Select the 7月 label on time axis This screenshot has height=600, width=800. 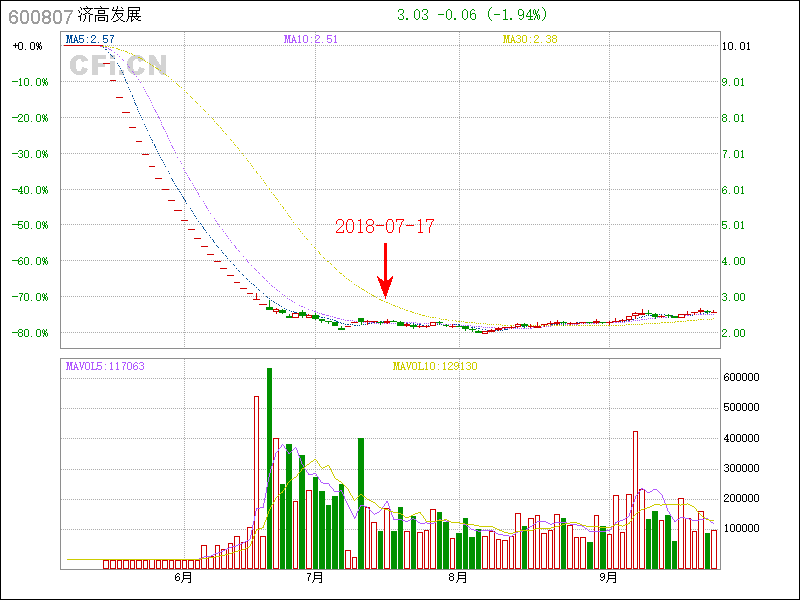(x=315, y=578)
